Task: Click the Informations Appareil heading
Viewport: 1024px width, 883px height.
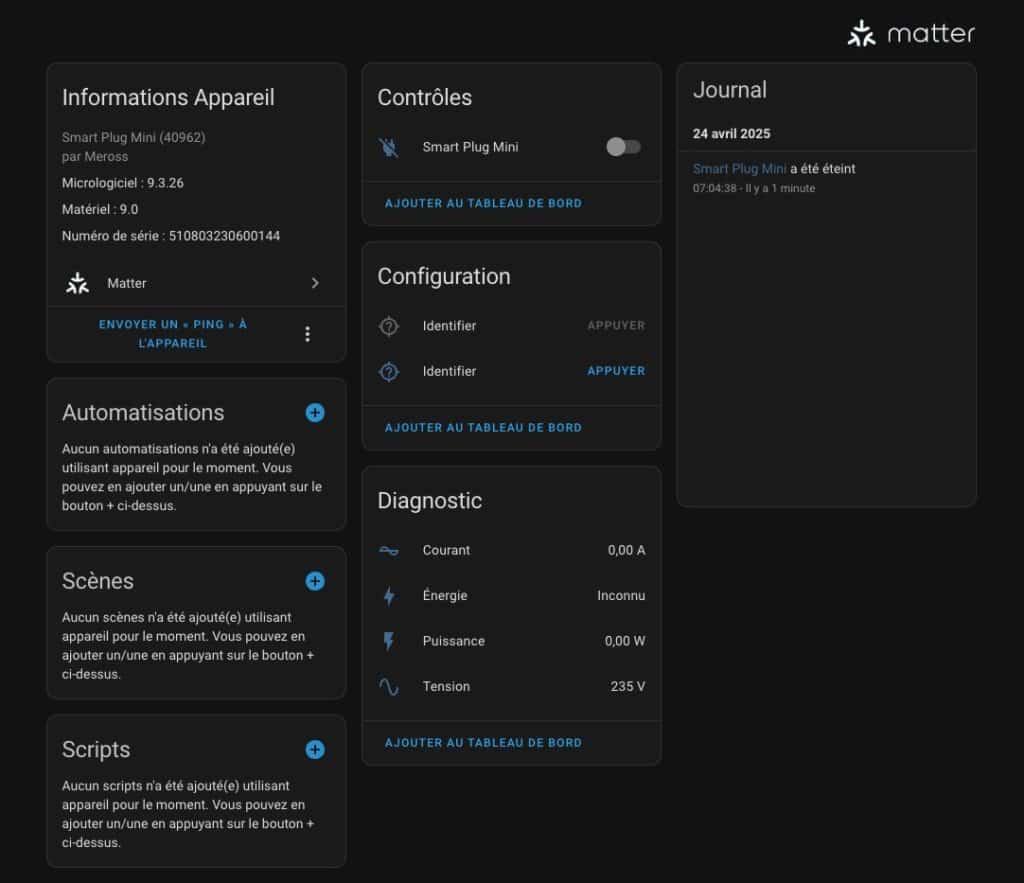Action: [168, 98]
